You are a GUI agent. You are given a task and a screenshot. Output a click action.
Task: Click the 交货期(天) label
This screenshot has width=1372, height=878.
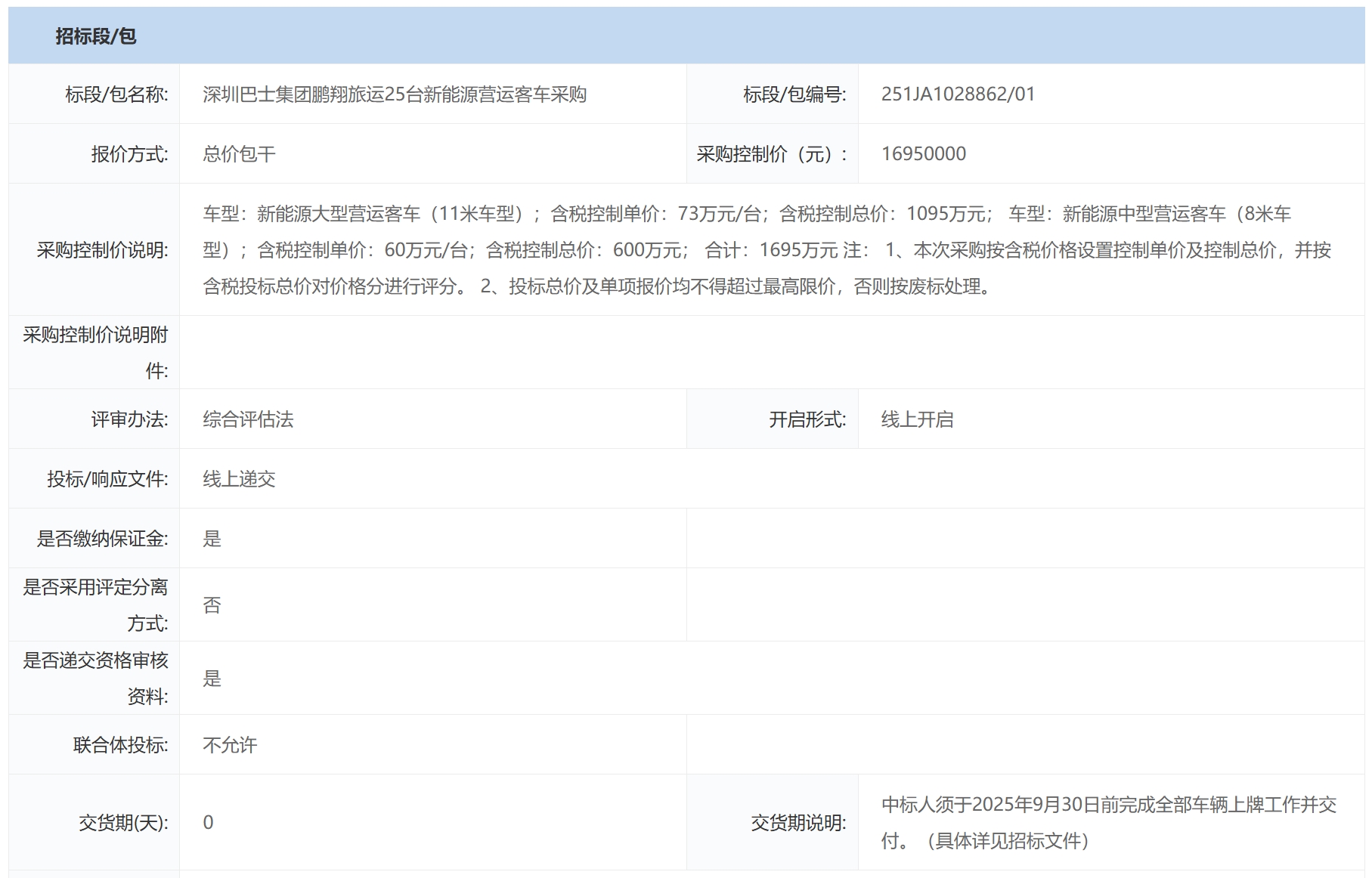click(123, 823)
